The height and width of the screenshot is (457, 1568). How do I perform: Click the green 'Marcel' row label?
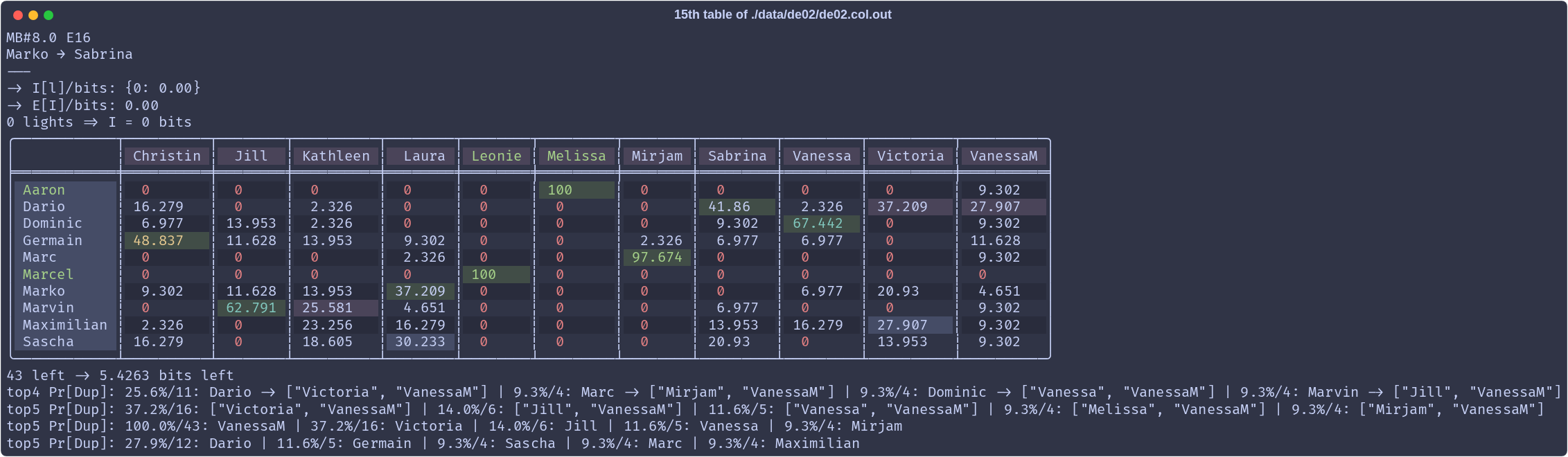click(x=65, y=274)
